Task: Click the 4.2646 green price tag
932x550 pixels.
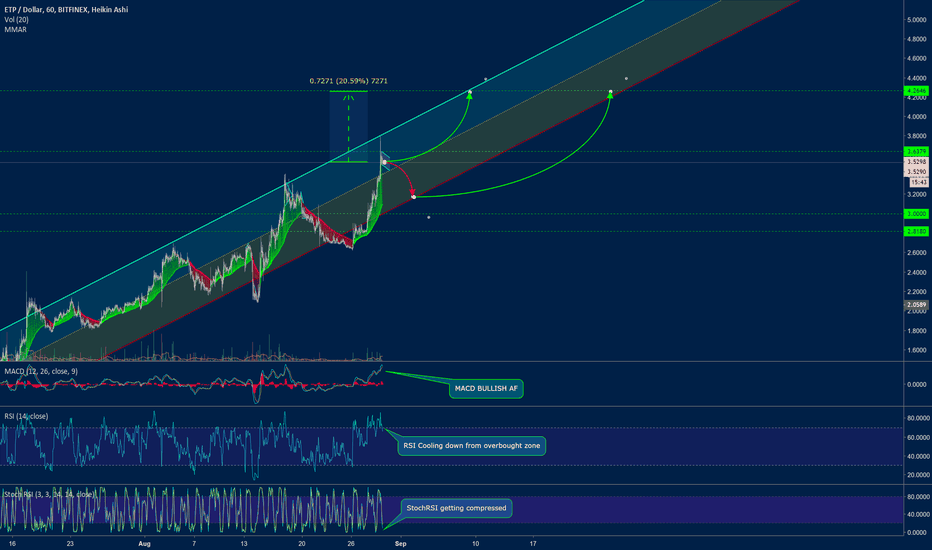Action: point(916,90)
